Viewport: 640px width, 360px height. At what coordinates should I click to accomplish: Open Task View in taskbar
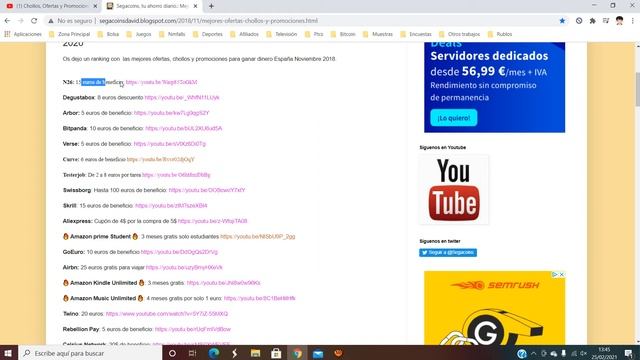[x=193, y=353]
